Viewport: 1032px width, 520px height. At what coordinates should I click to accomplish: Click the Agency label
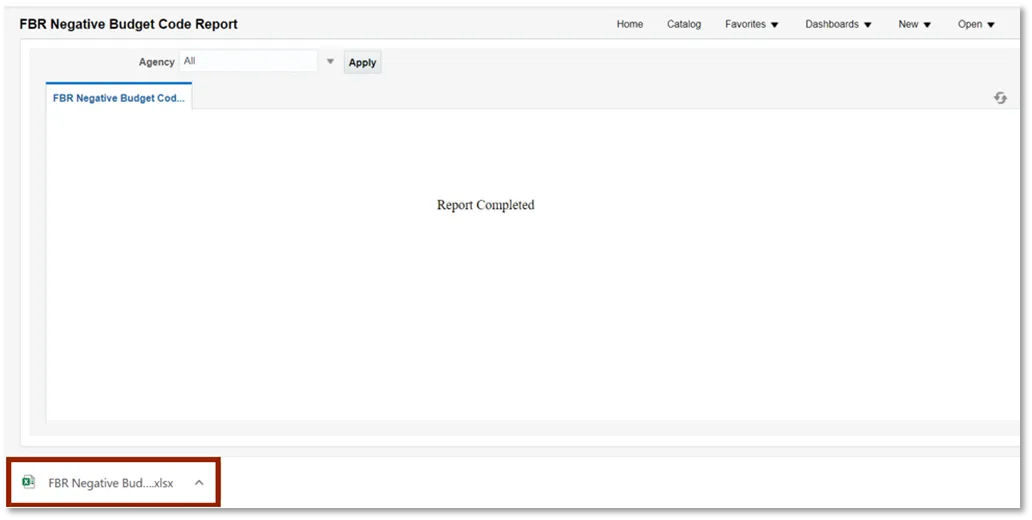pyautogui.click(x=156, y=62)
